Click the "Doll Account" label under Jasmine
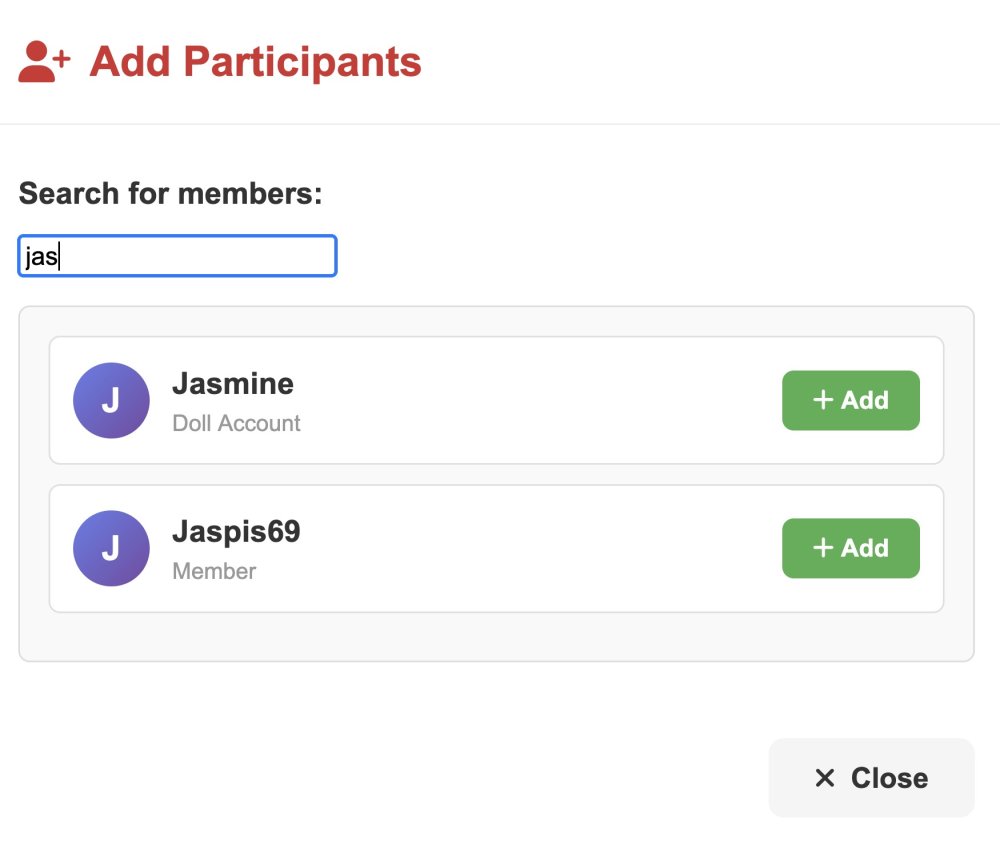 (x=236, y=423)
